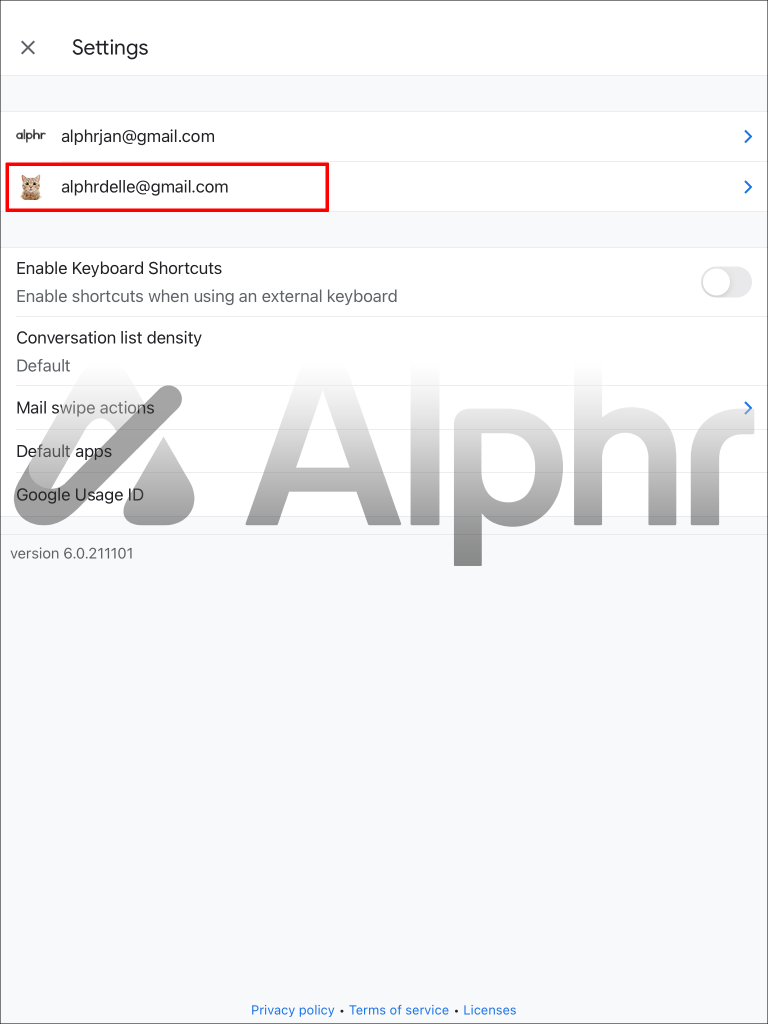
Task: Open alphrdelle@gmail.com account settings
Action: point(384,187)
